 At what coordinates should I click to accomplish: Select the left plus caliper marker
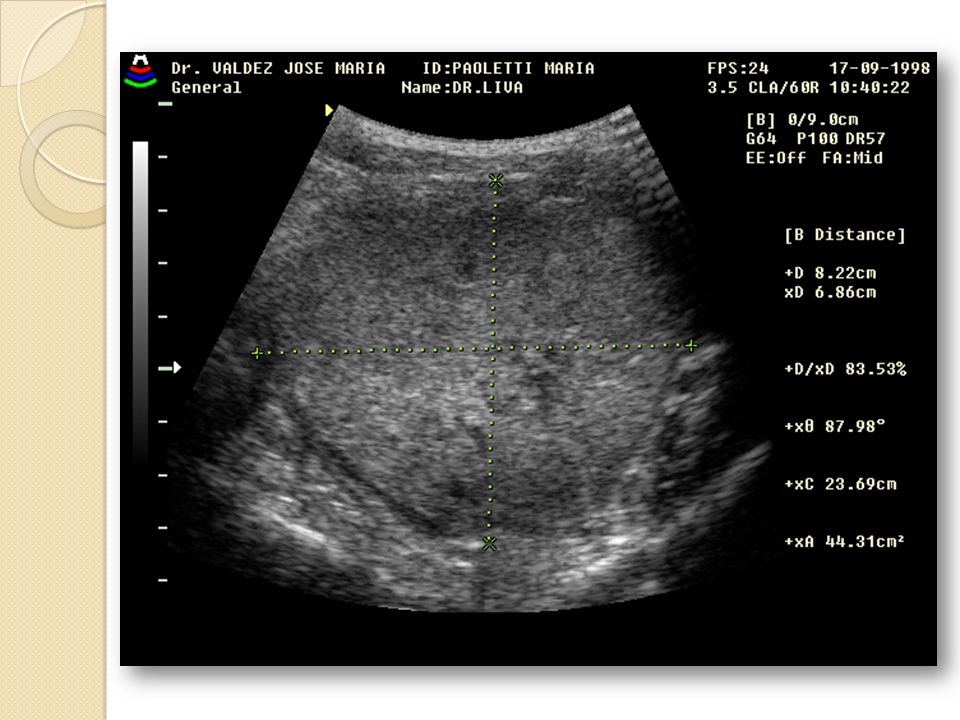(x=257, y=353)
